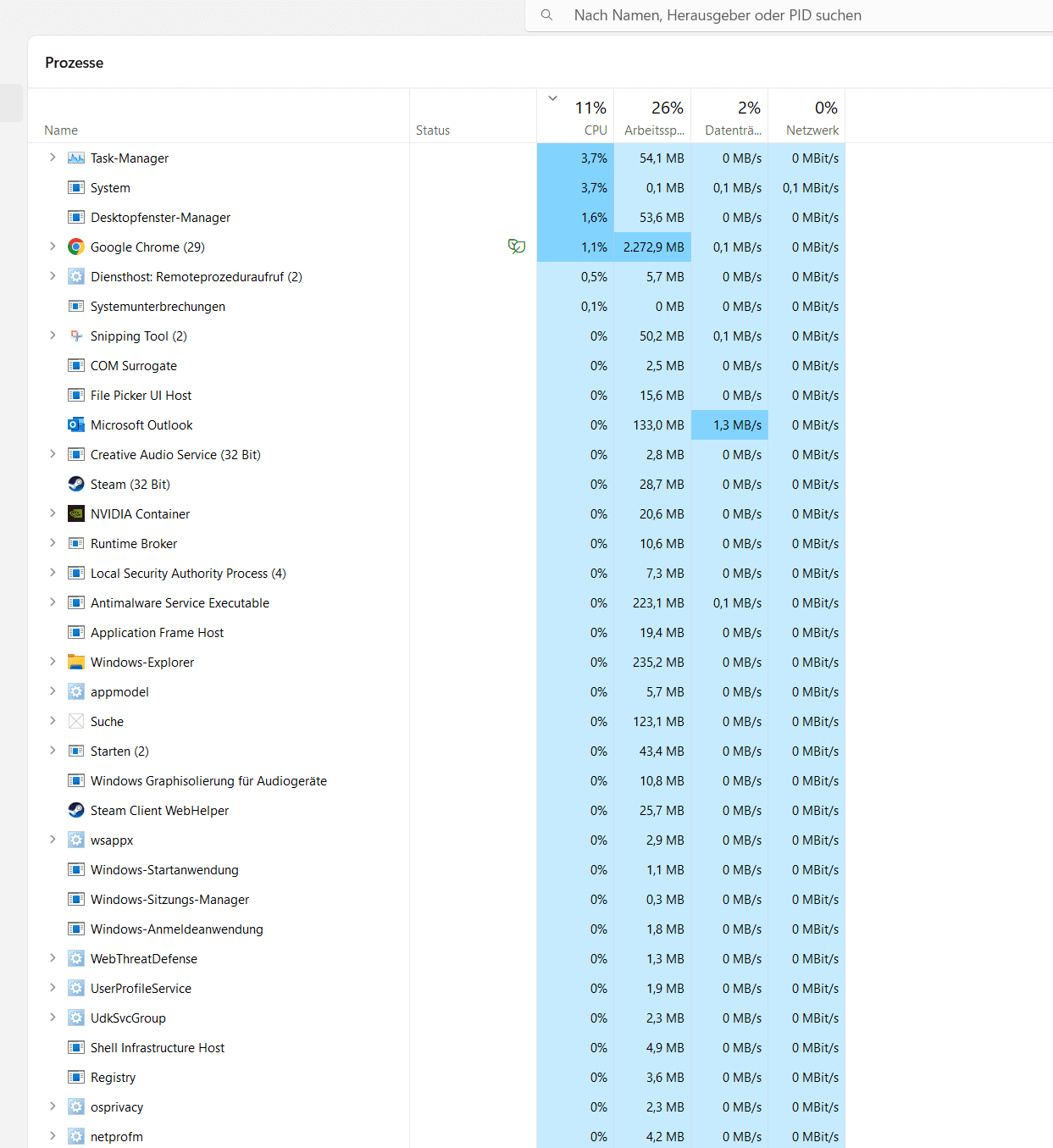Expand the Snipping Tool (2) group
The width and height of the screenshot is (1053, 1148).
[53, 336]
